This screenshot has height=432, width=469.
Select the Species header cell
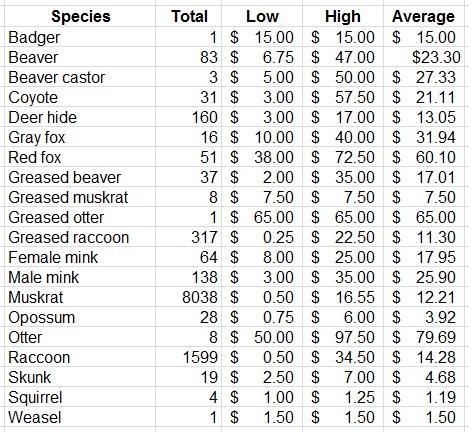[x=80, y=16]
